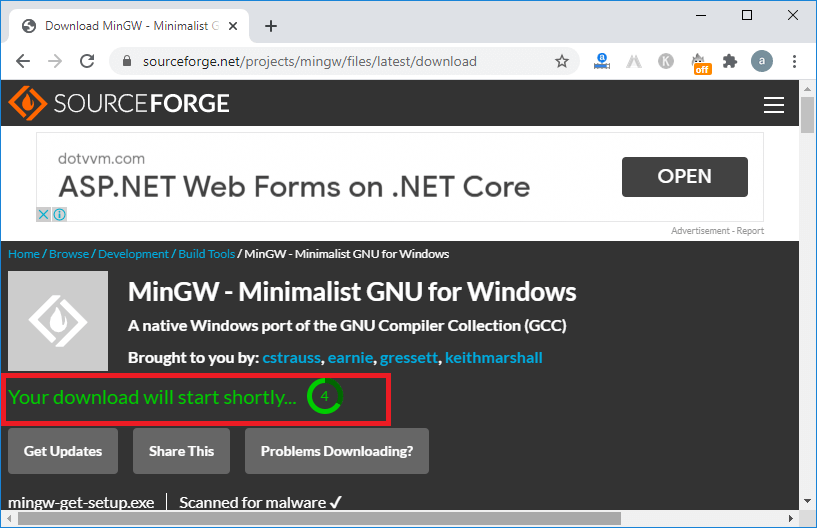Open Browse breadcrumb link
817x528 pixels.
69,254
